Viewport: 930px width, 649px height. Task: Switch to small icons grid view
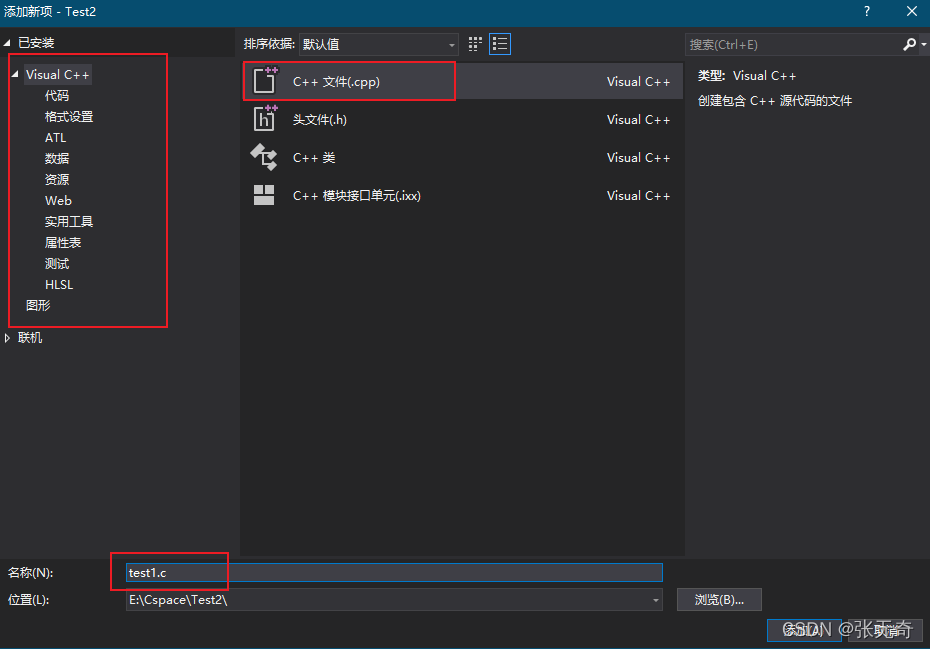tap(475, 44)
